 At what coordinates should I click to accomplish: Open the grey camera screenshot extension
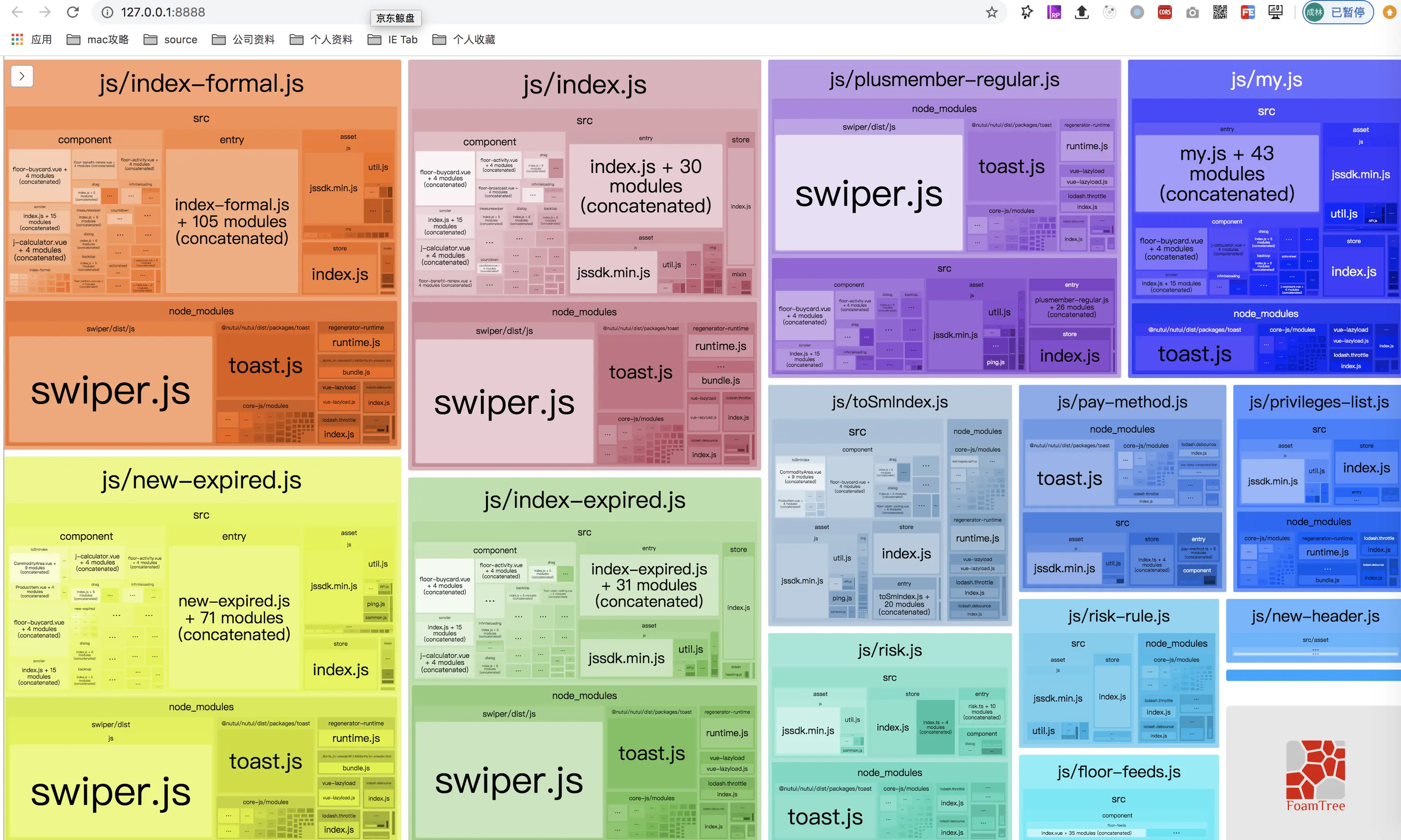1192,12
